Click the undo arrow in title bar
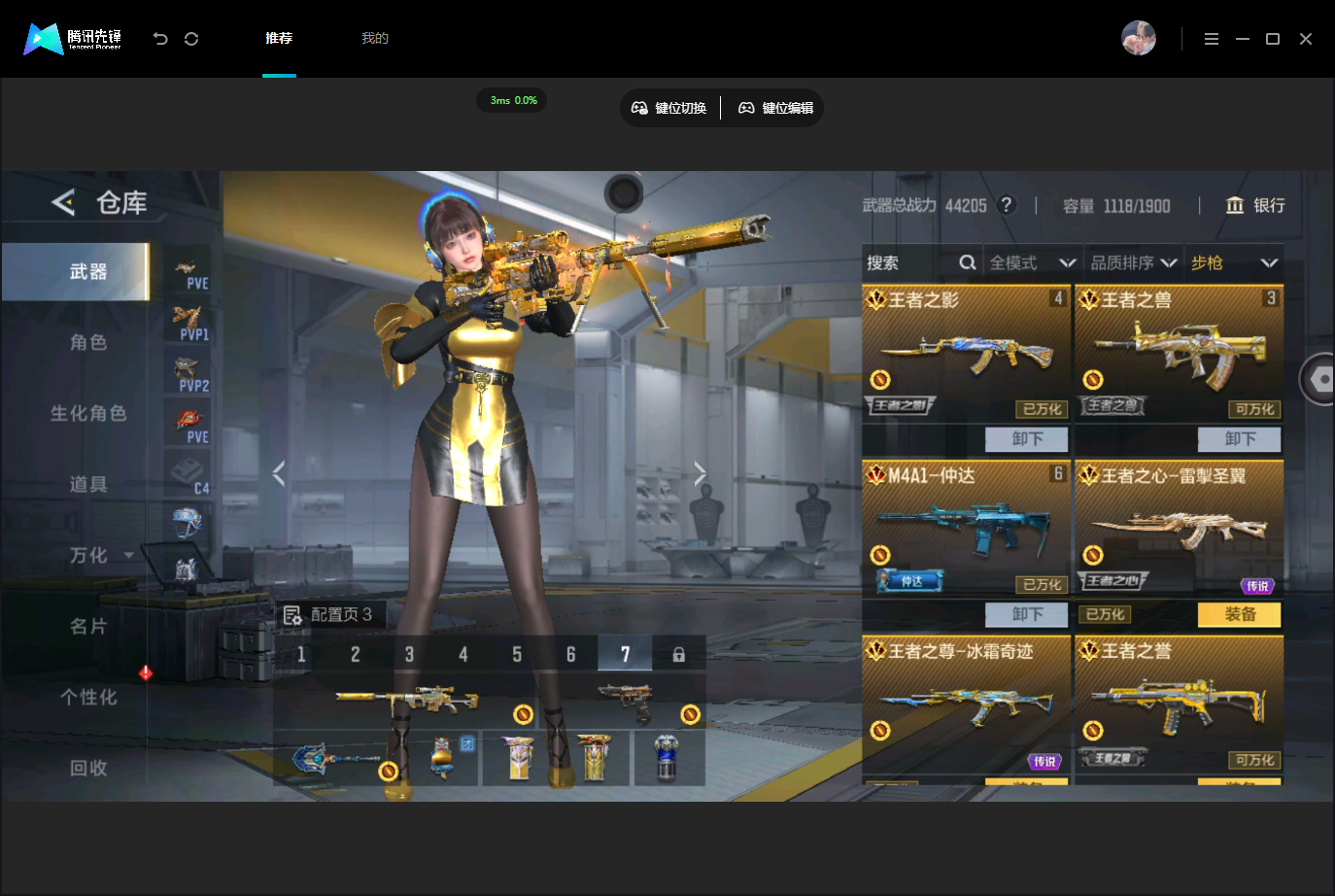This screenshot has height=896, width=1335. [x=160, y=39]
